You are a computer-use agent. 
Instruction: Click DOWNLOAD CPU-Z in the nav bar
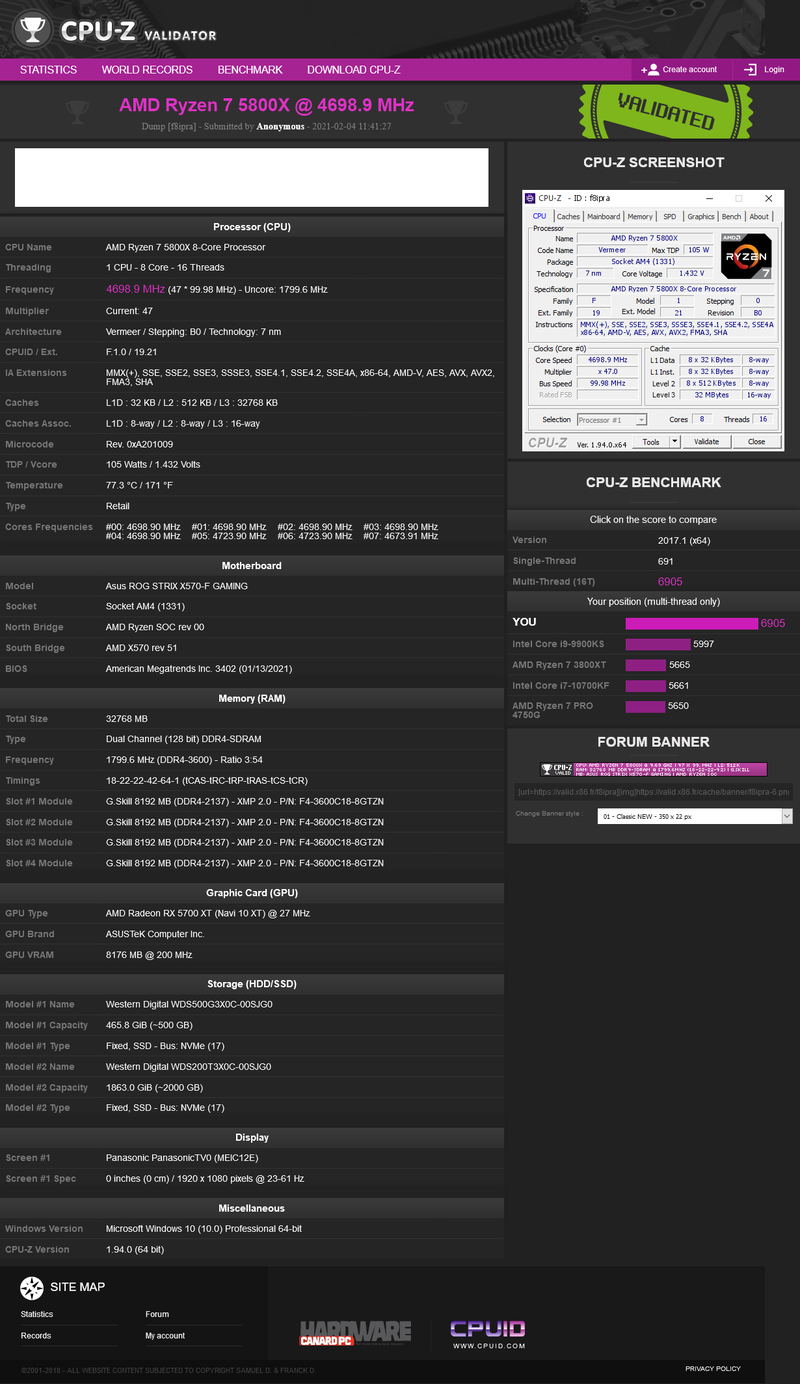(353, 70)
